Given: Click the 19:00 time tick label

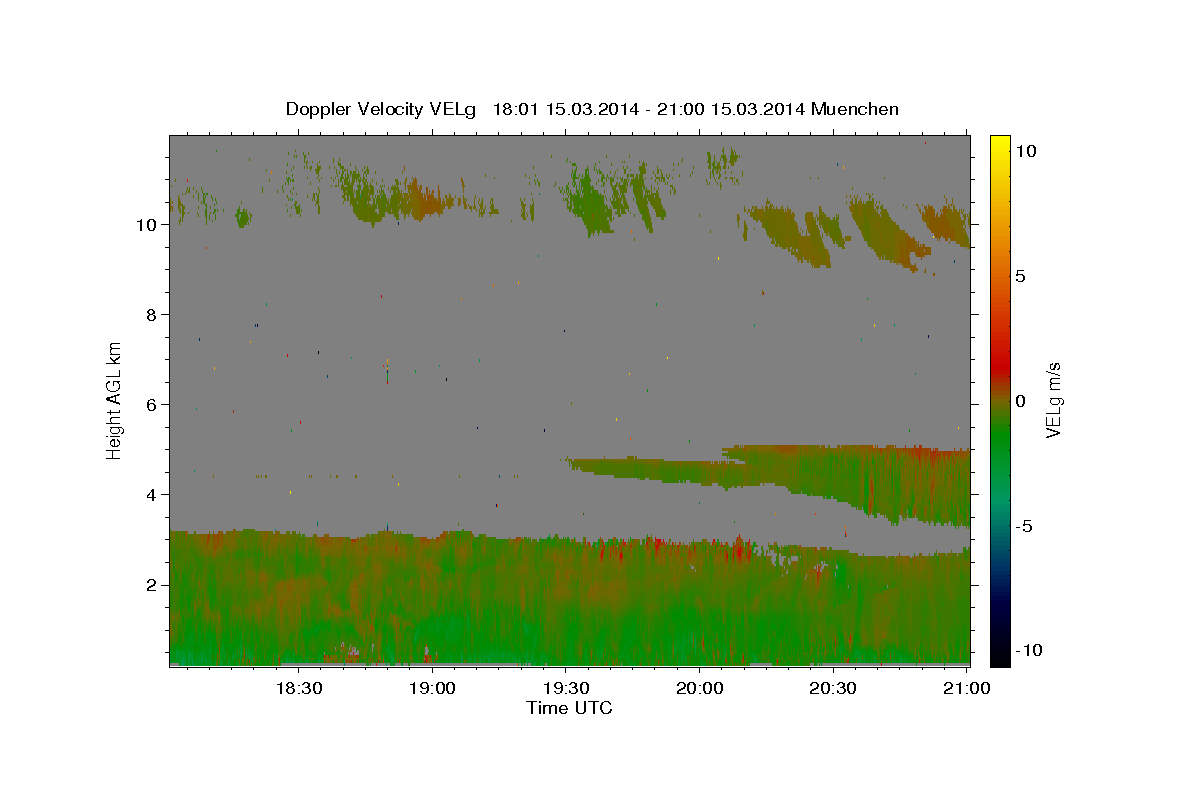Looking at the screenshot, I should tap(432, 688).
